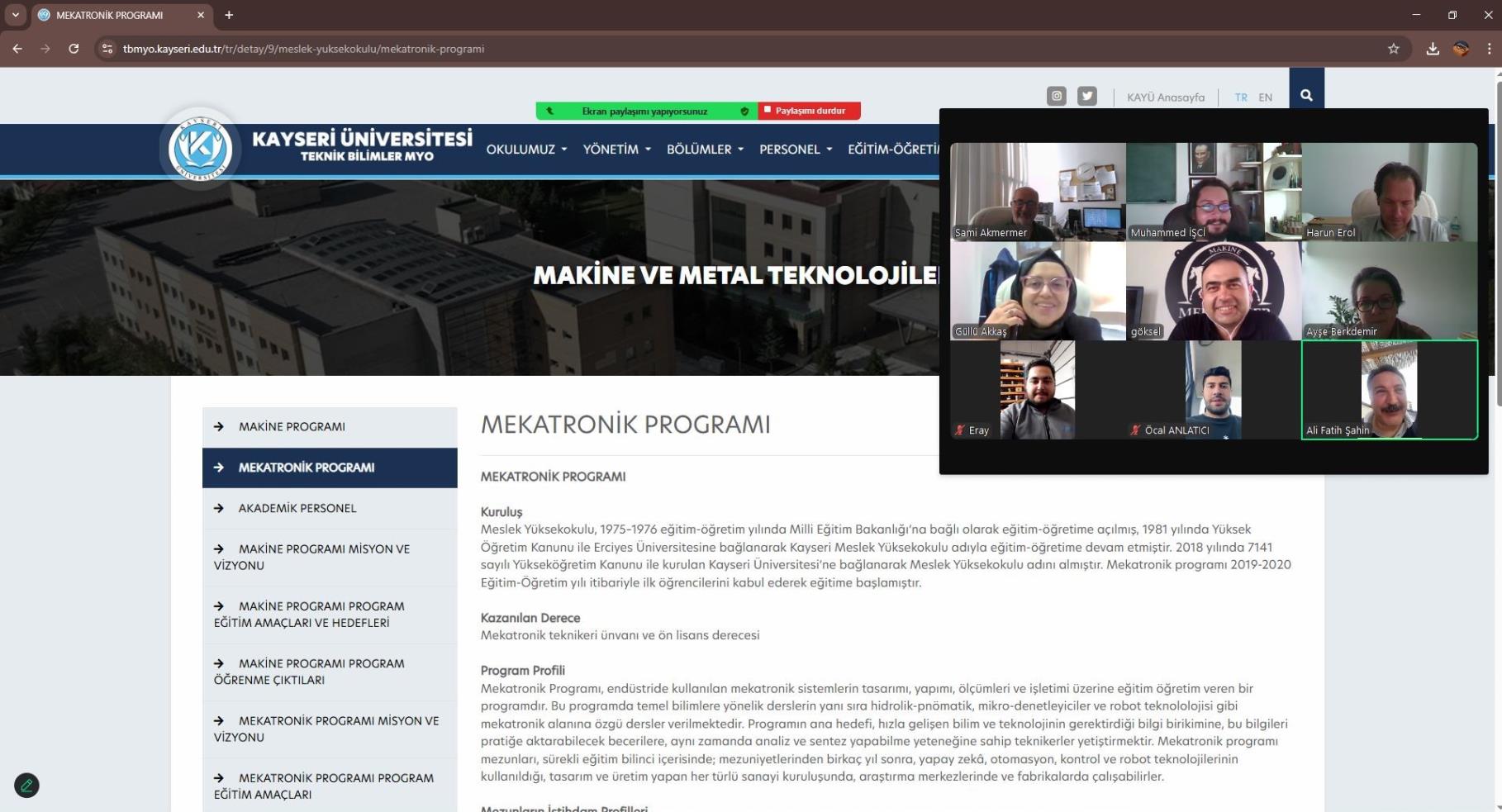1502x812 pixels.
Task: Switch site language to TR
Action: 1241,97
